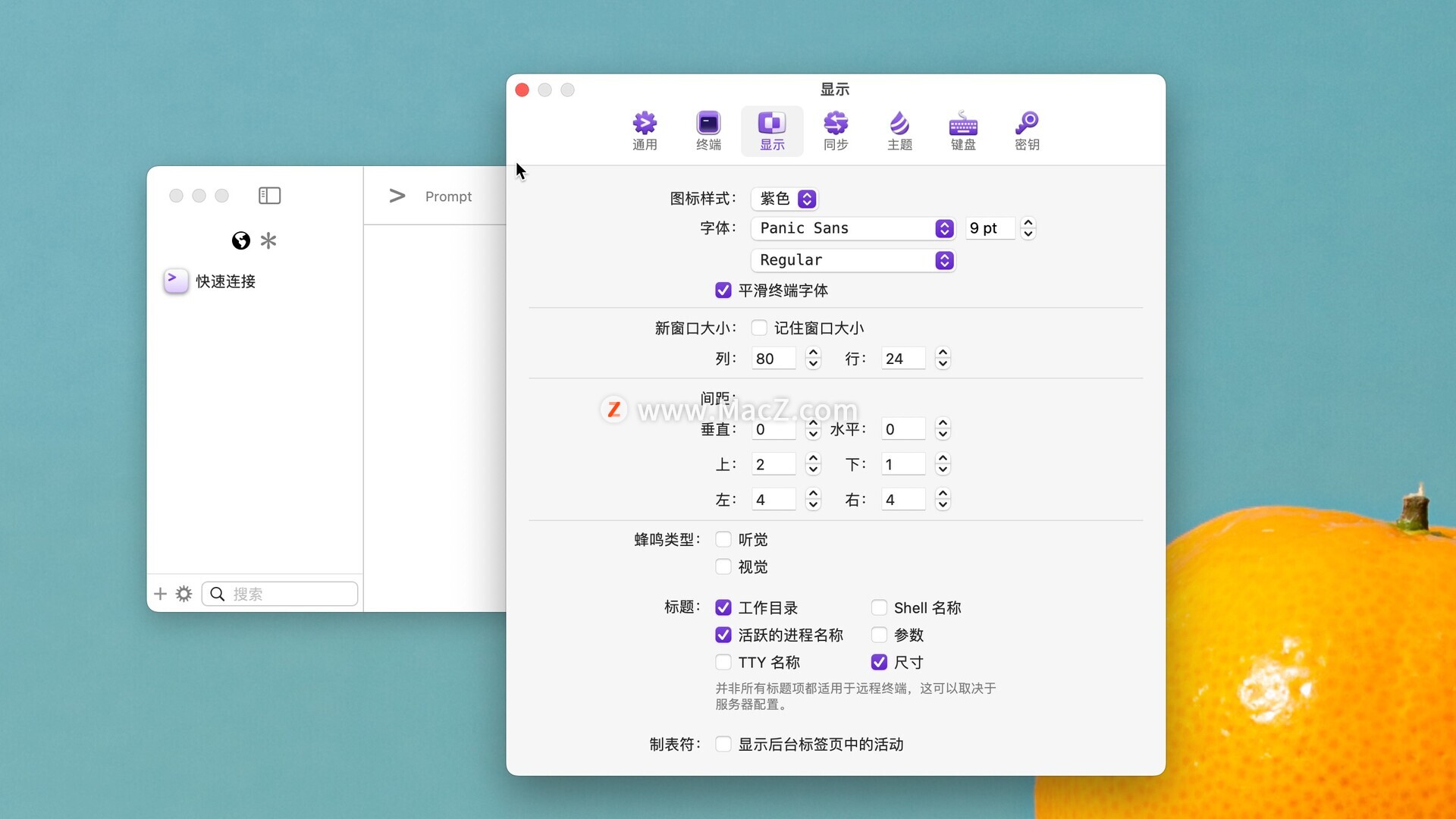Expand the Regular font style dropdown
This screenshot has height=819, width=1456.
(x=852, y=260)
